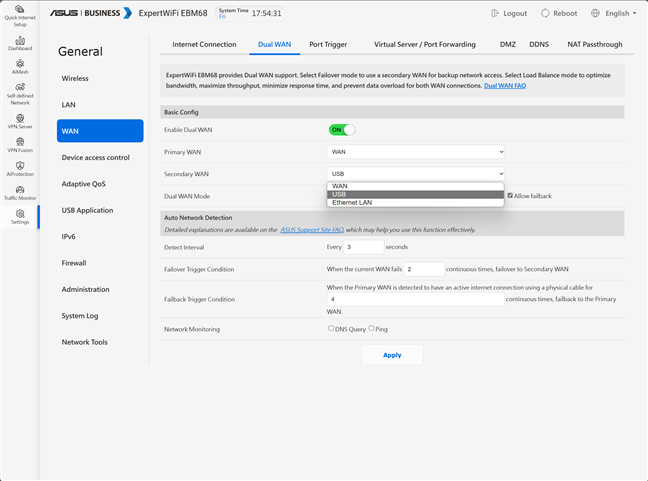
Task: Open AiMesh sidebar icon
Action: click(20, 67)
